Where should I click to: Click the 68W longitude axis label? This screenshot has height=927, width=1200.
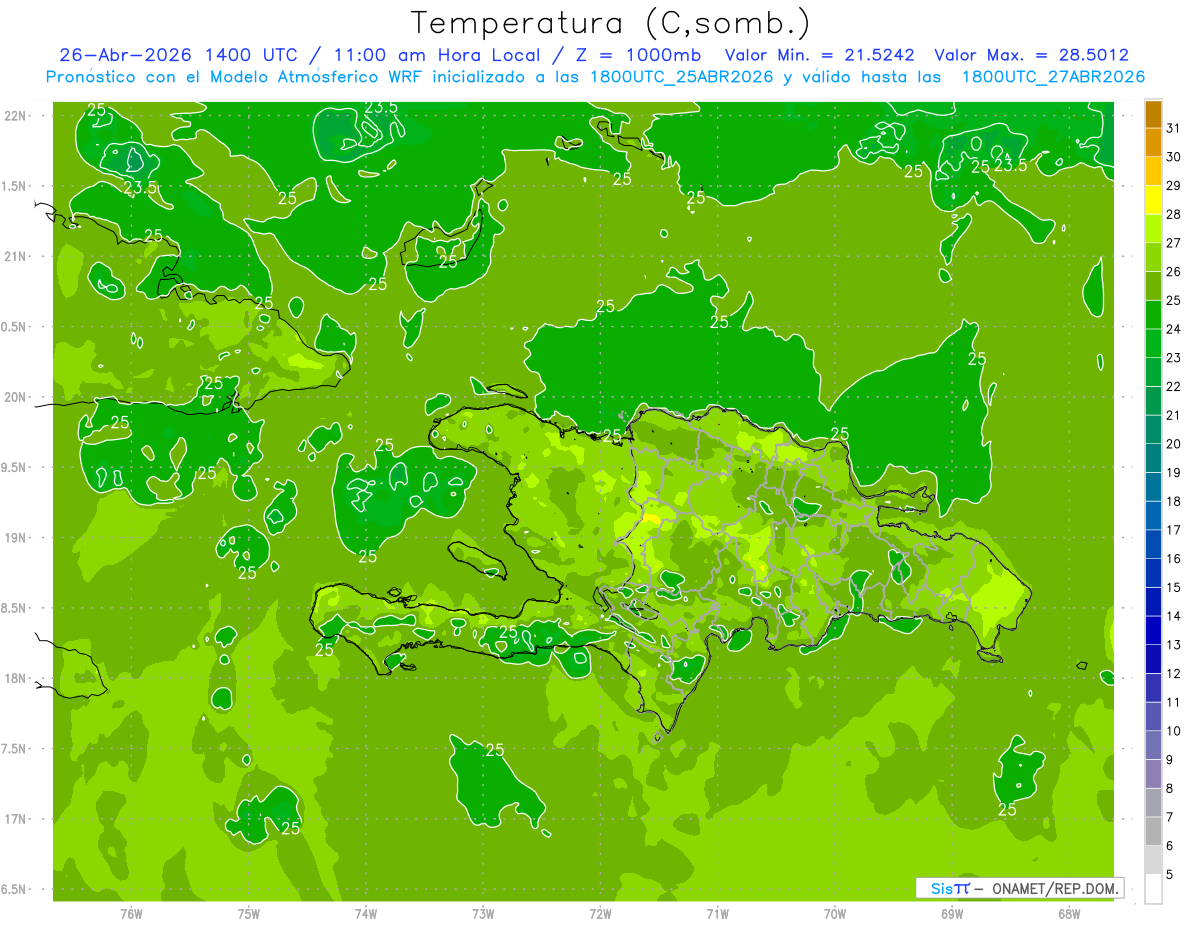(1069, 913)
